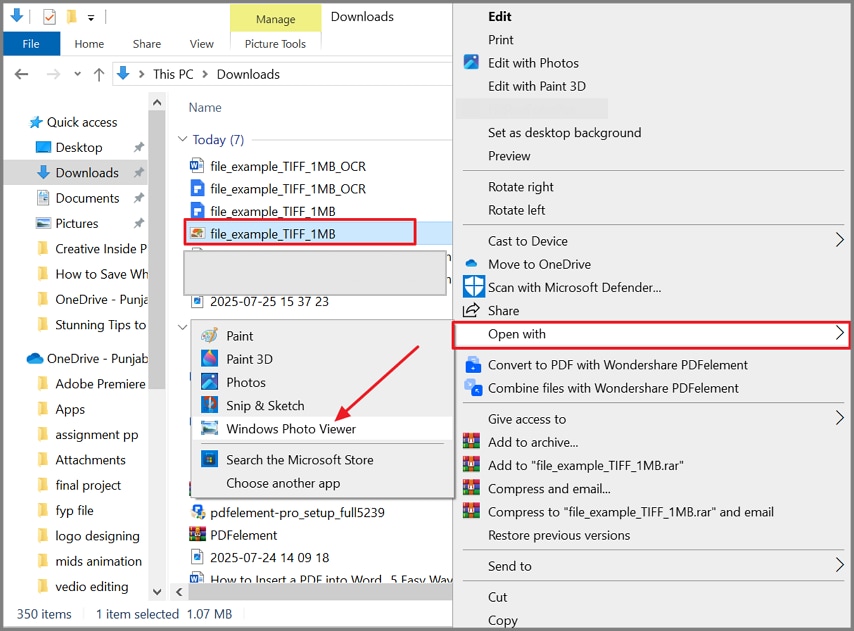854x631 pixels.
Task: Choose Edit with Paint 3D
Action: click(536, 86)
